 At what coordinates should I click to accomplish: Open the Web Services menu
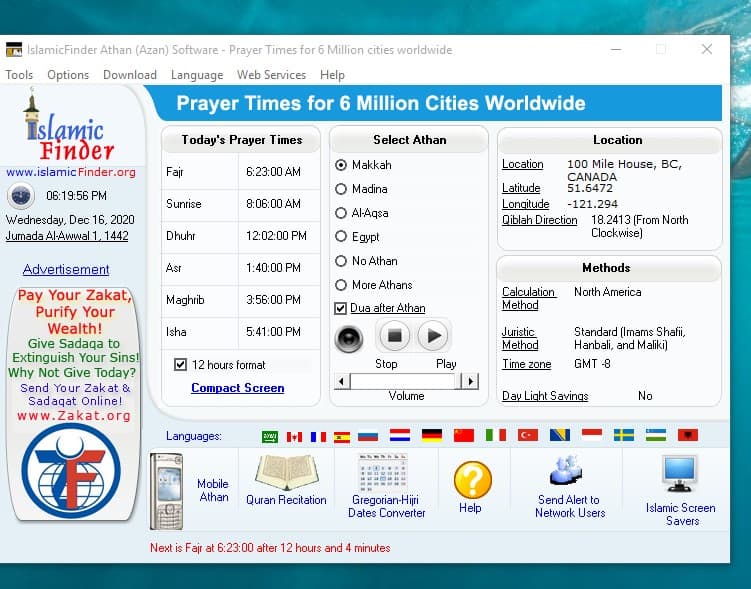click(x=271, y=75)
